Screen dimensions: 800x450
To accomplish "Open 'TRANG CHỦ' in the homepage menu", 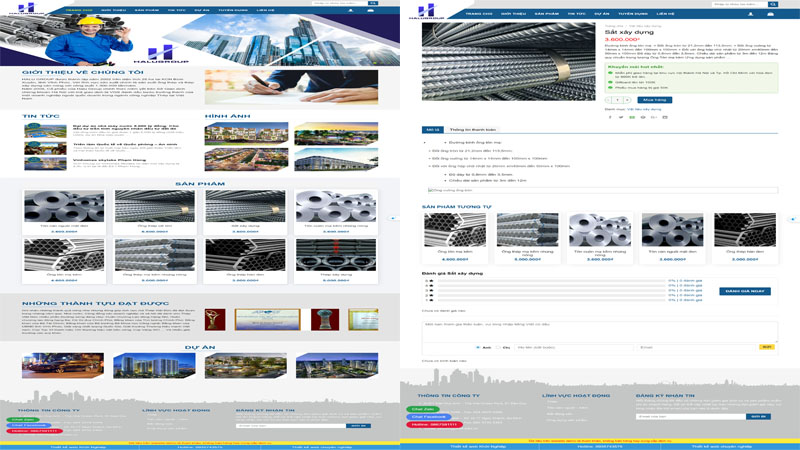I will coord(79,10).
